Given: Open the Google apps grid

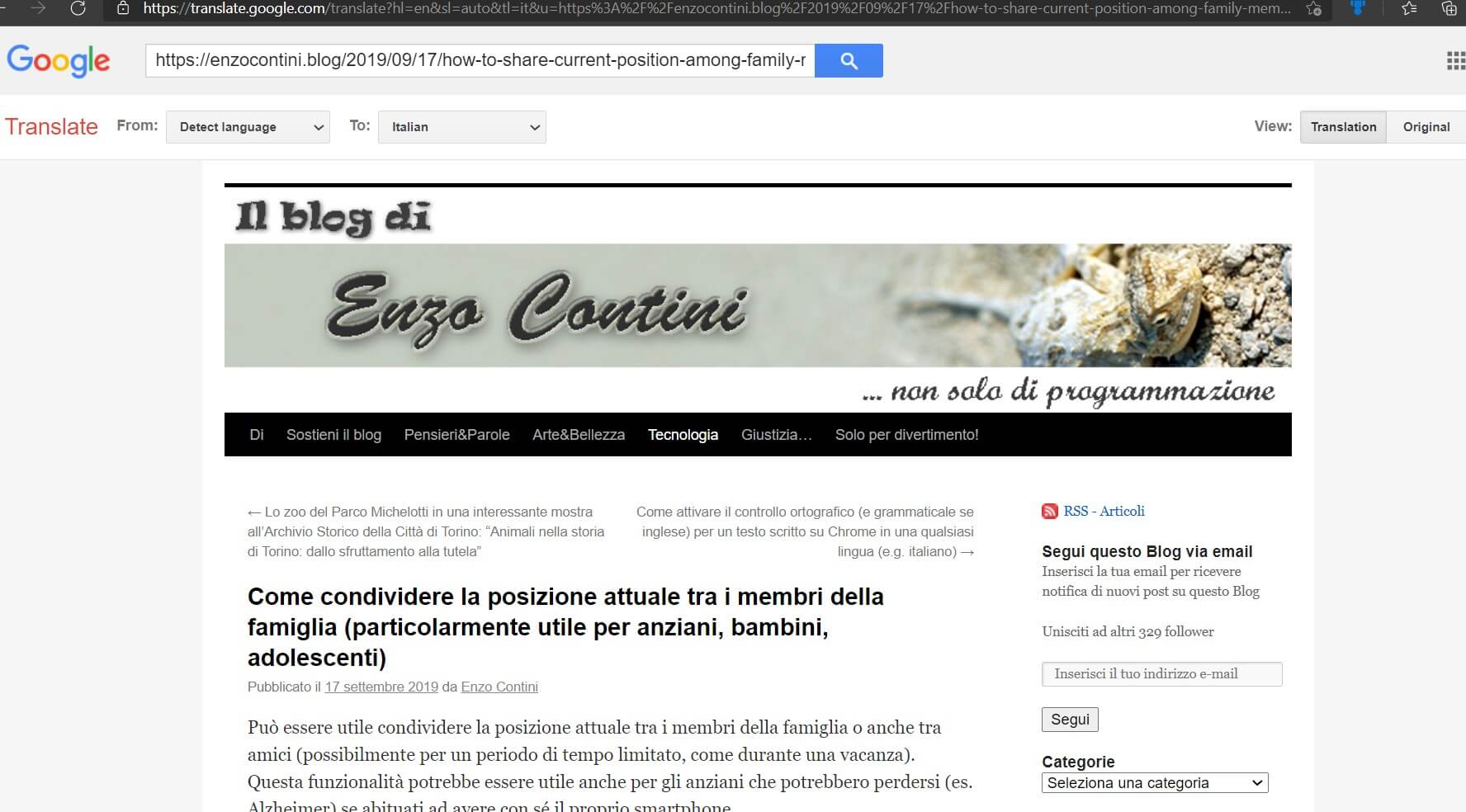Looking at the screenshot, I should 1455,60.
